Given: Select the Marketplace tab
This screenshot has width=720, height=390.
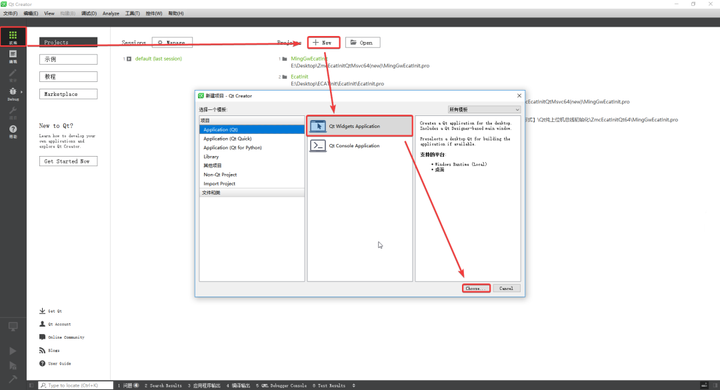Looking at the screenshot, I should 68,94.
